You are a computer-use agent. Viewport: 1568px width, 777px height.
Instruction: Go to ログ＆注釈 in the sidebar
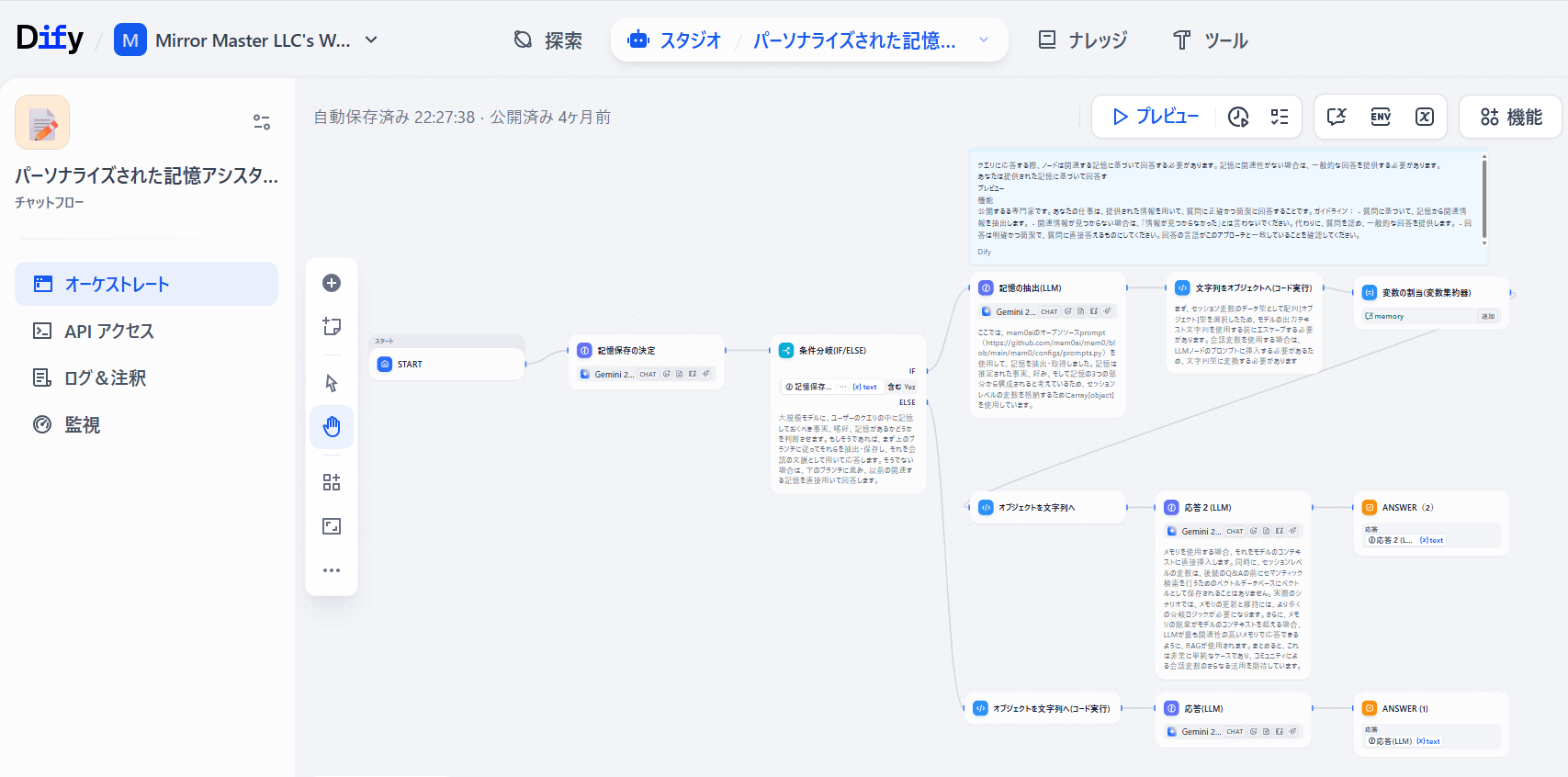pyautogui.click(x=105, y=378)
